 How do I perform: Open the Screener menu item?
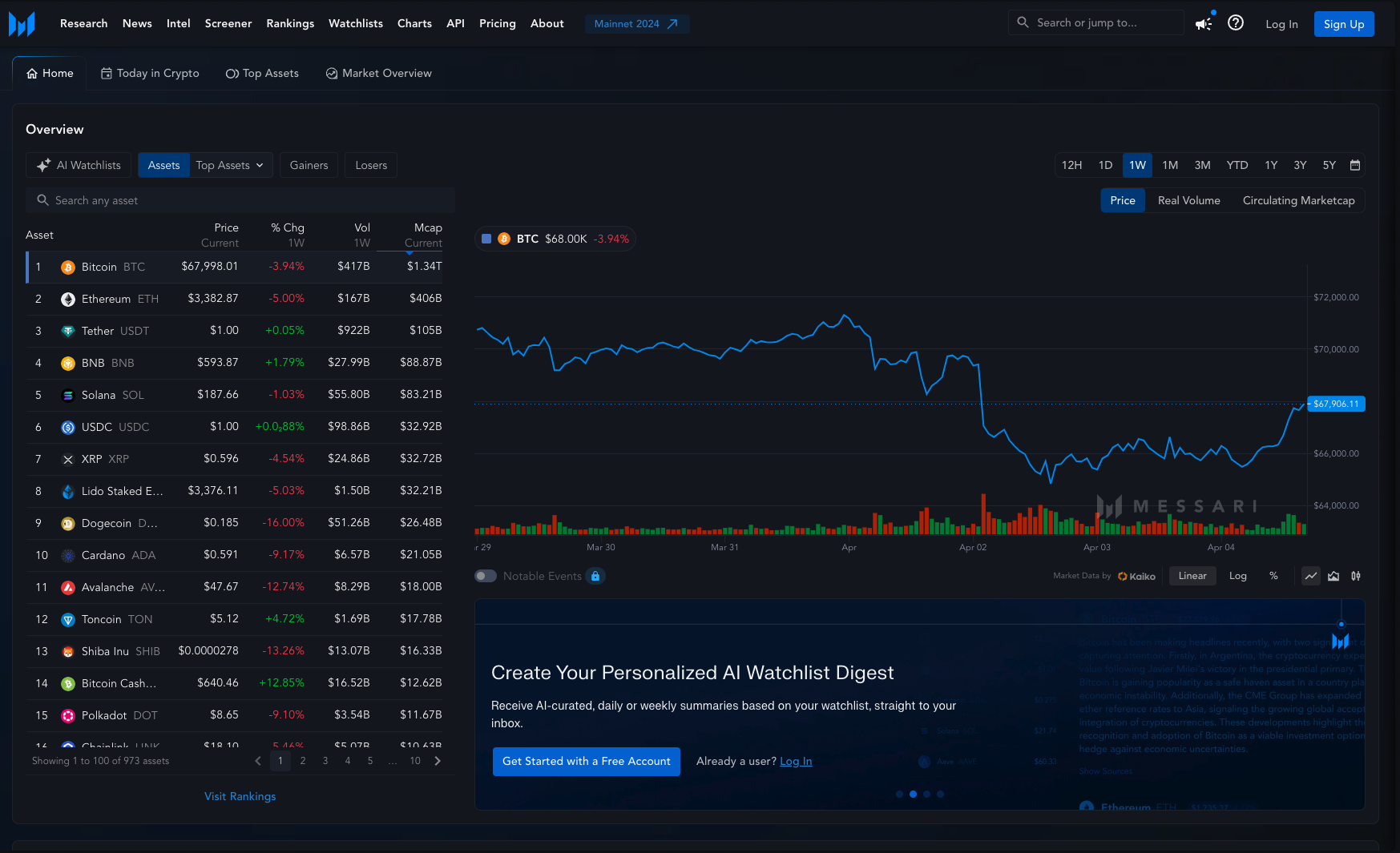[x=228, y=23]
